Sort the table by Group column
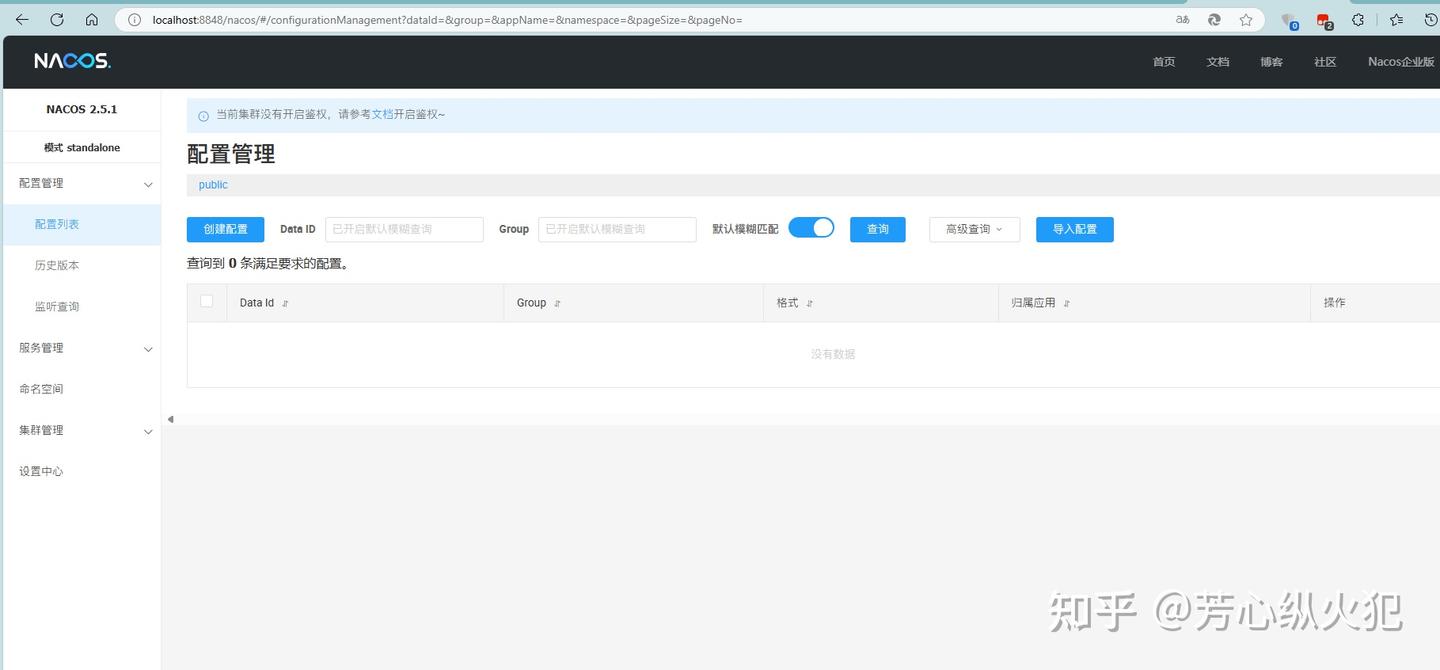 [559, 302]
